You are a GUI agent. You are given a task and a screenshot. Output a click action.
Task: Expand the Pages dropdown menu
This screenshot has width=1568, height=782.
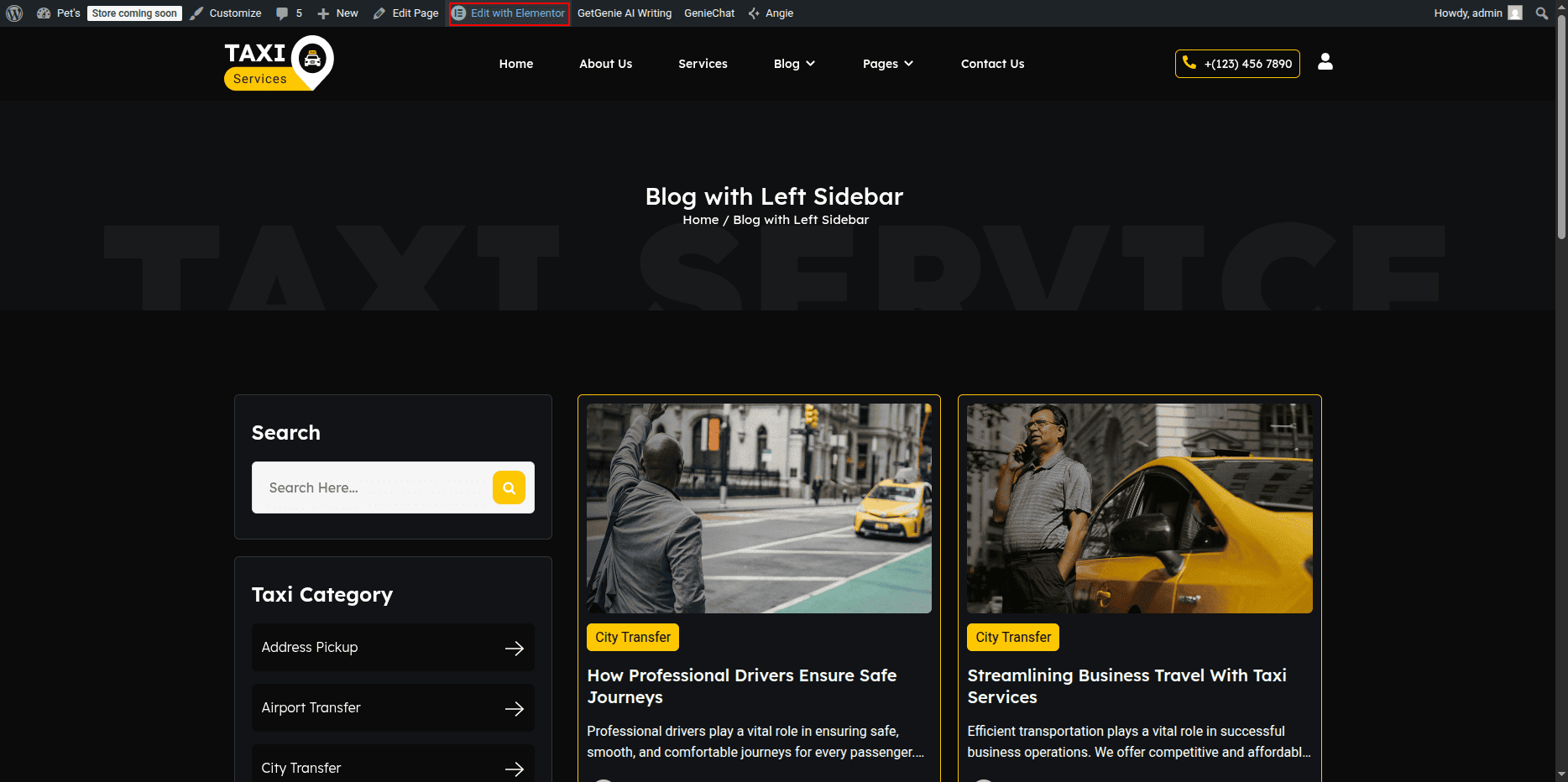point(888,64)
